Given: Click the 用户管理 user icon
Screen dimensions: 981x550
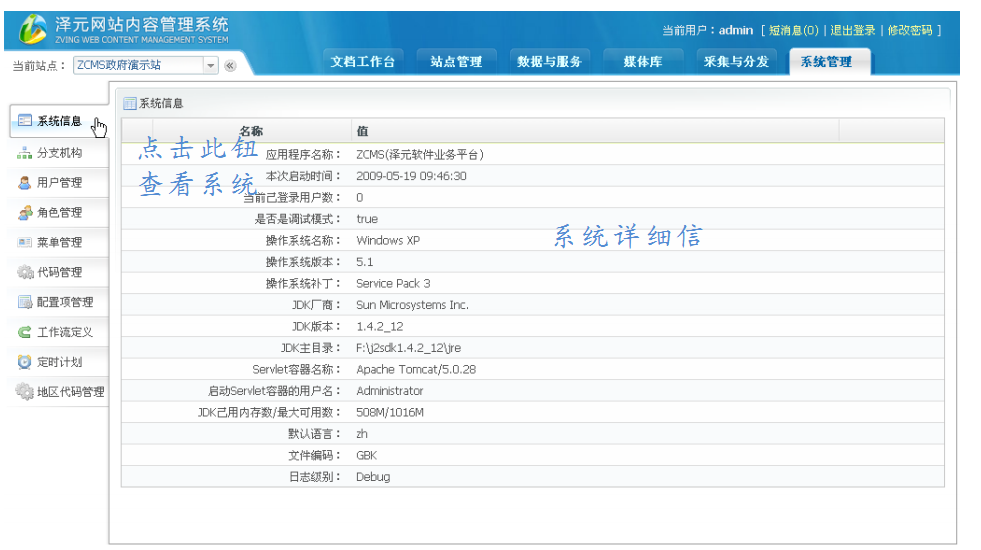Looking at the screenshot, I should [x=24, y=183].
